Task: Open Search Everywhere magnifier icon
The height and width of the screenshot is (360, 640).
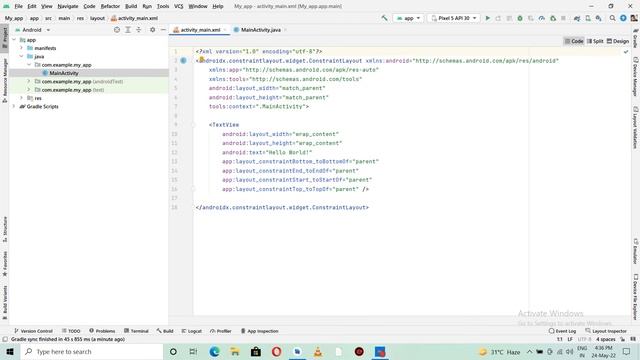Action: pos(612,18)
